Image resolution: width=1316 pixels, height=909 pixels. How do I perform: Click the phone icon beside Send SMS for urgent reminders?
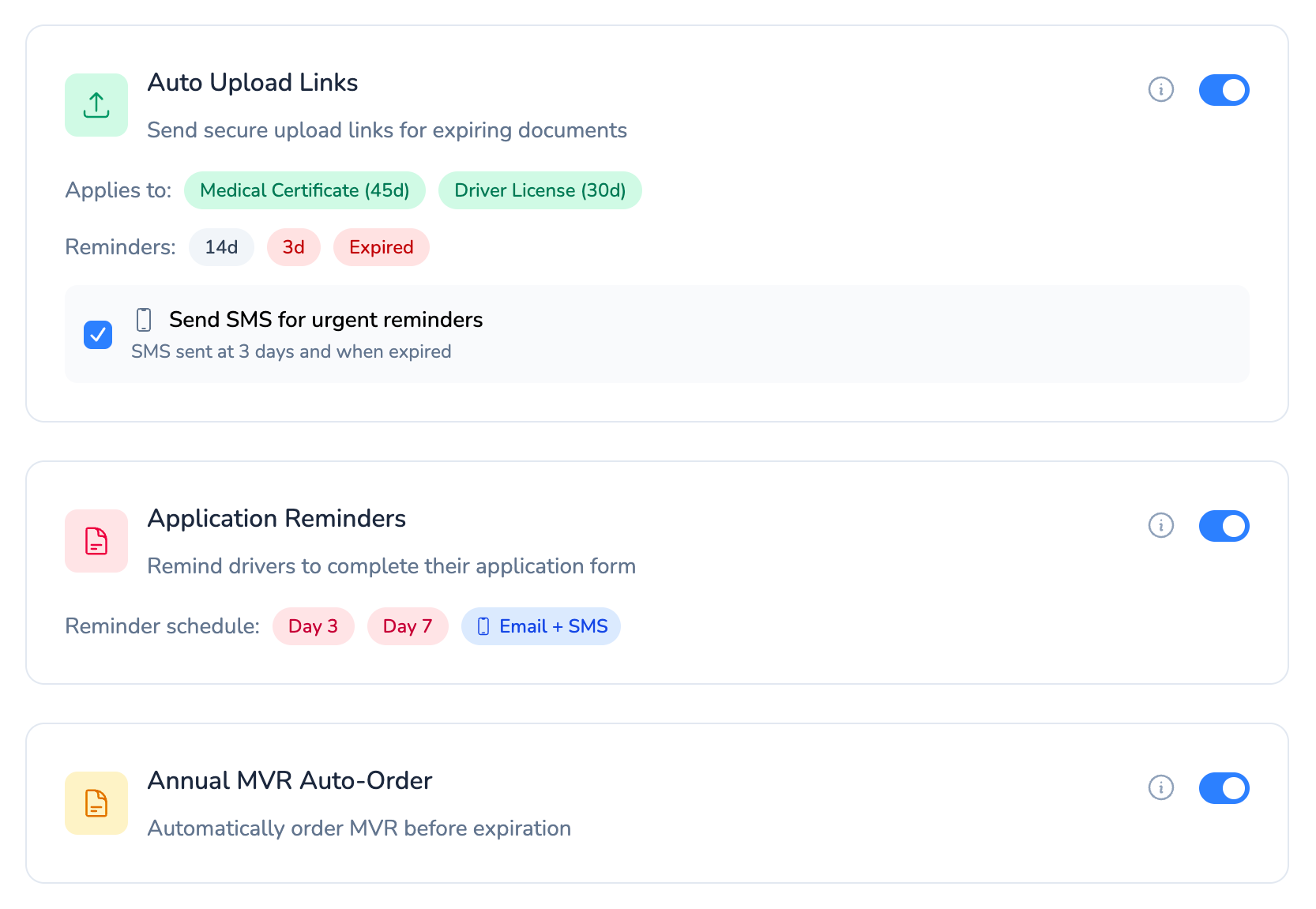tap(143, 320)
